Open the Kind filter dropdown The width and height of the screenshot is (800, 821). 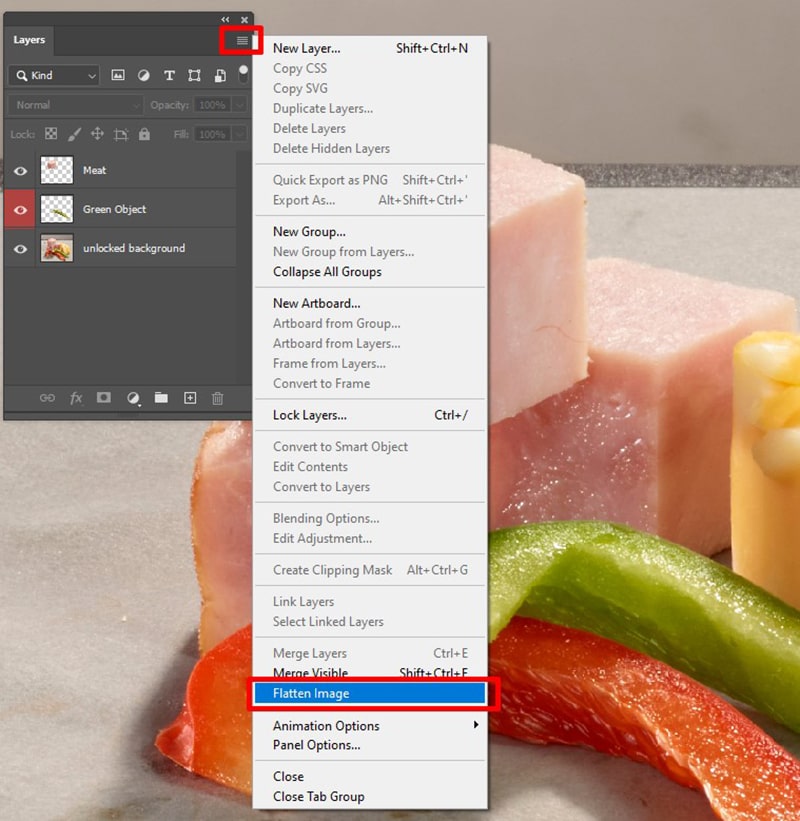[53, 75]
